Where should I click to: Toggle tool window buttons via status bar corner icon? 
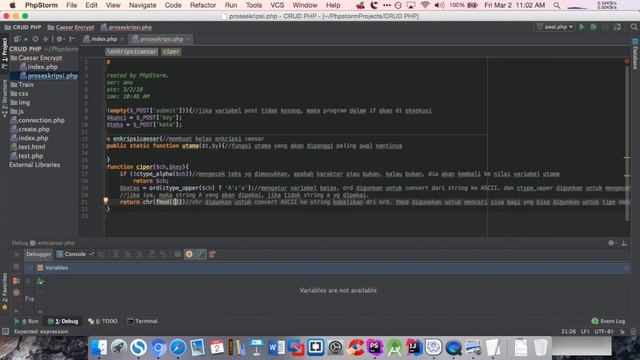tap(5, 332)
